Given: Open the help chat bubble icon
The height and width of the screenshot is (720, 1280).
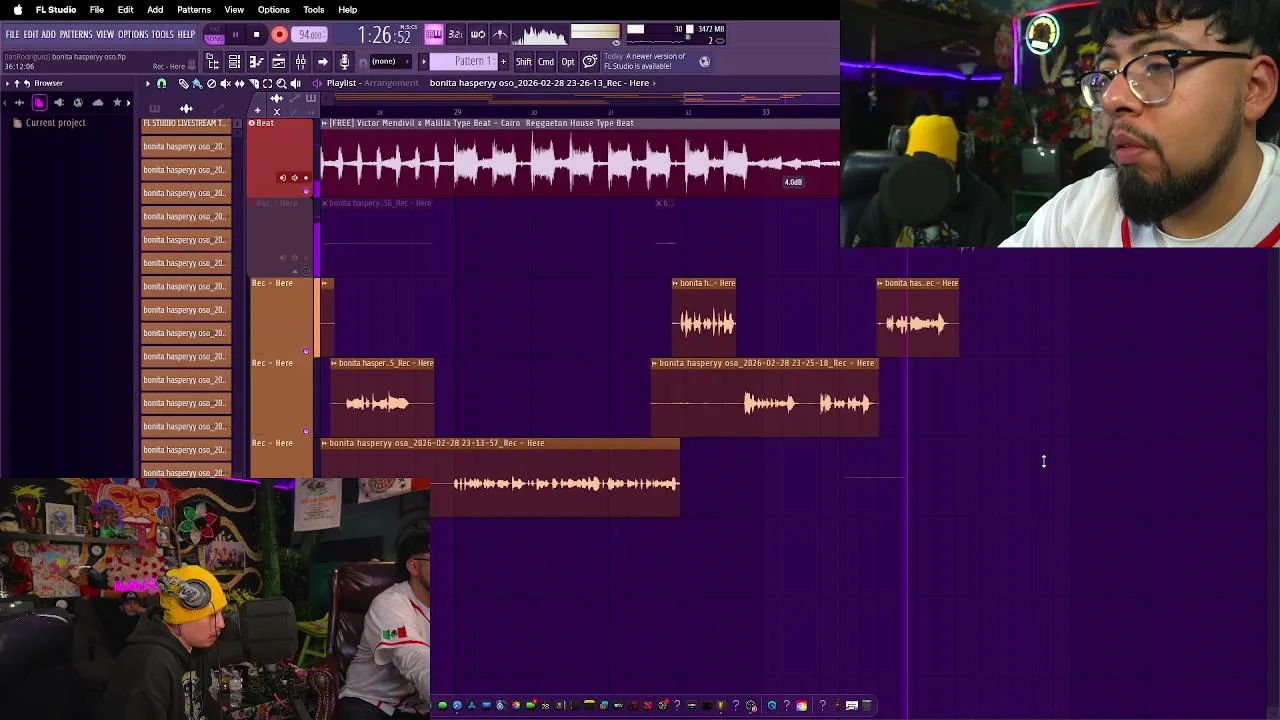Looking at the screenshot, I should pos(590,62).
